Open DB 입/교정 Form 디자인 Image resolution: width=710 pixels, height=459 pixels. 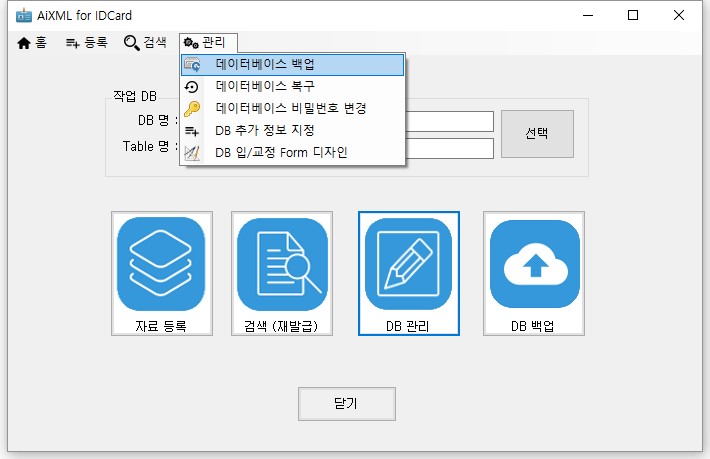pyautogui.click(x=281, y=153)
